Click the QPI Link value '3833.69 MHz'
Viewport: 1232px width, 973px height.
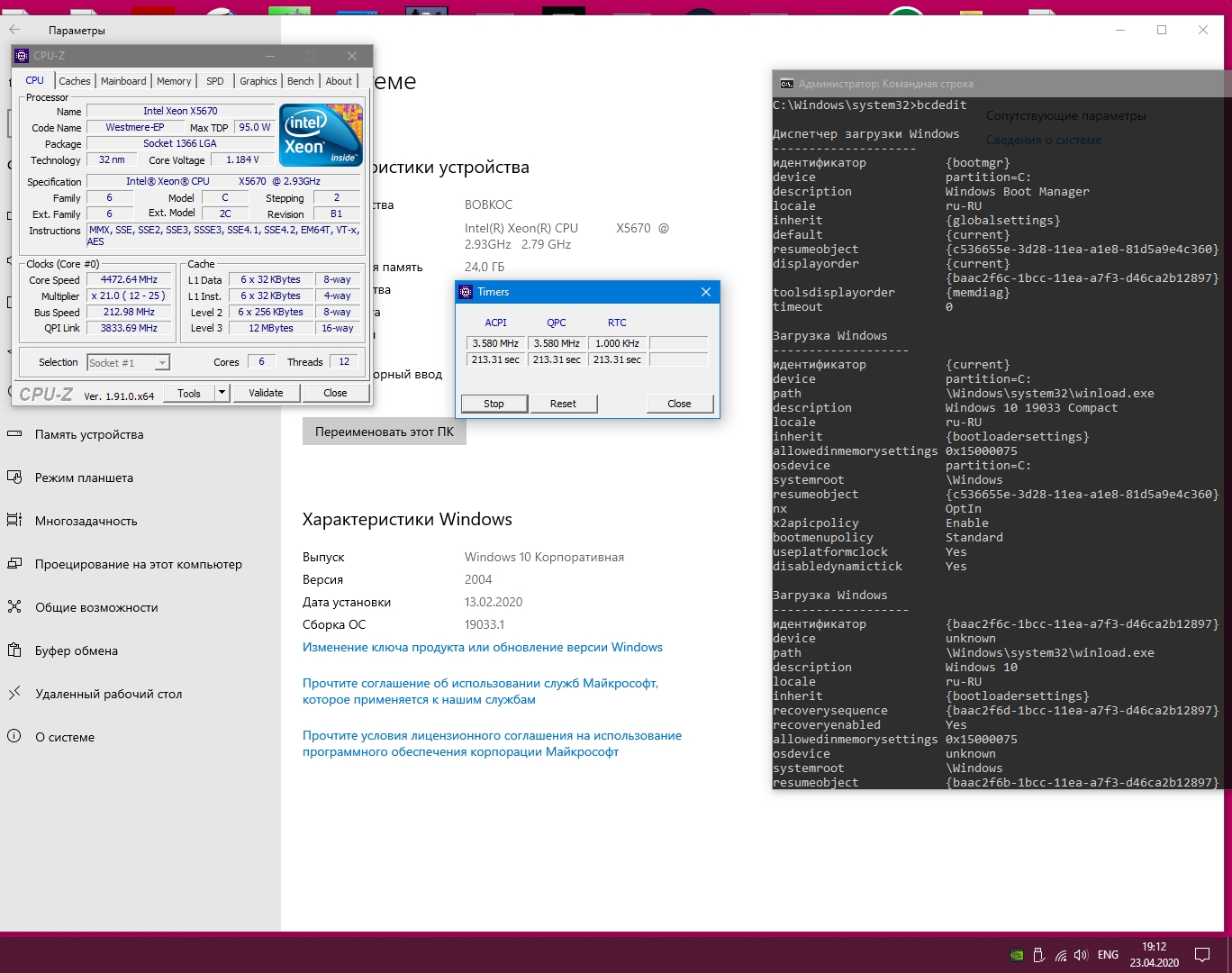point(129,328)
